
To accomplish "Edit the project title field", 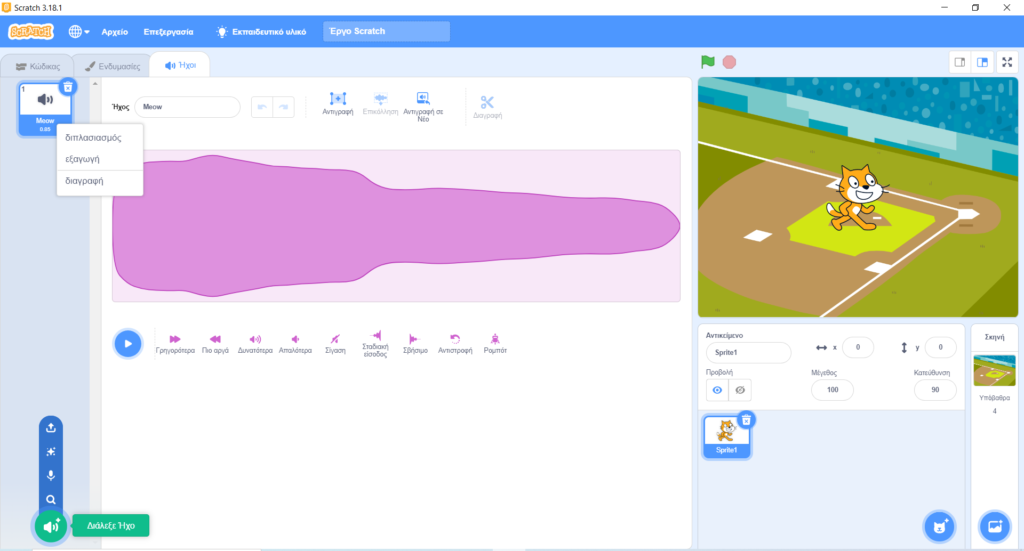I will 386,31.
